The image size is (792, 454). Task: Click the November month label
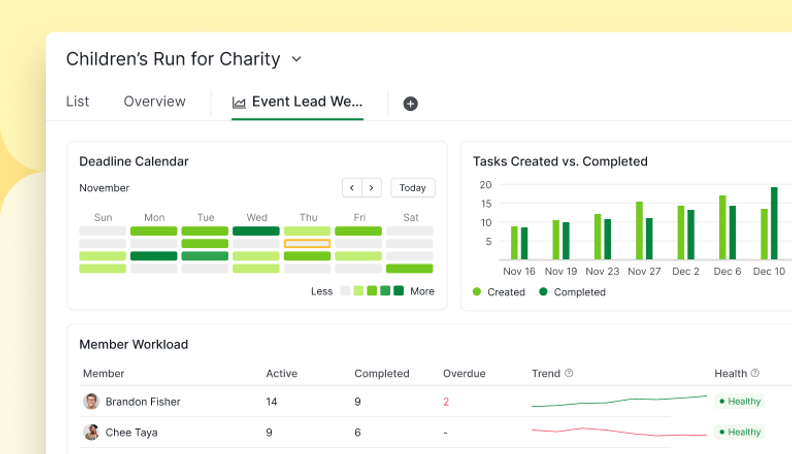(104, 188)
